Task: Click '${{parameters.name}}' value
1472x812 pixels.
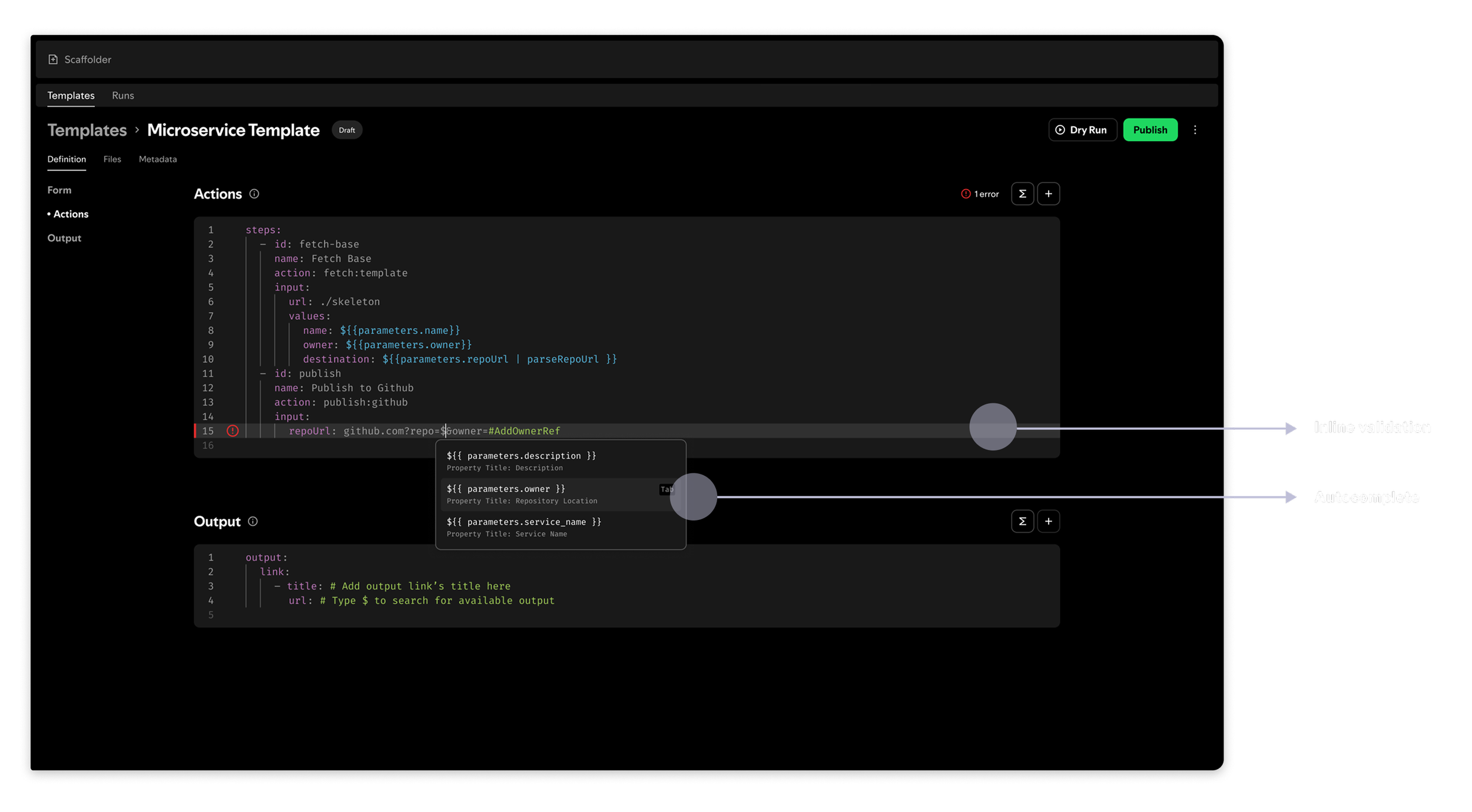Action: tap(400, 331)
